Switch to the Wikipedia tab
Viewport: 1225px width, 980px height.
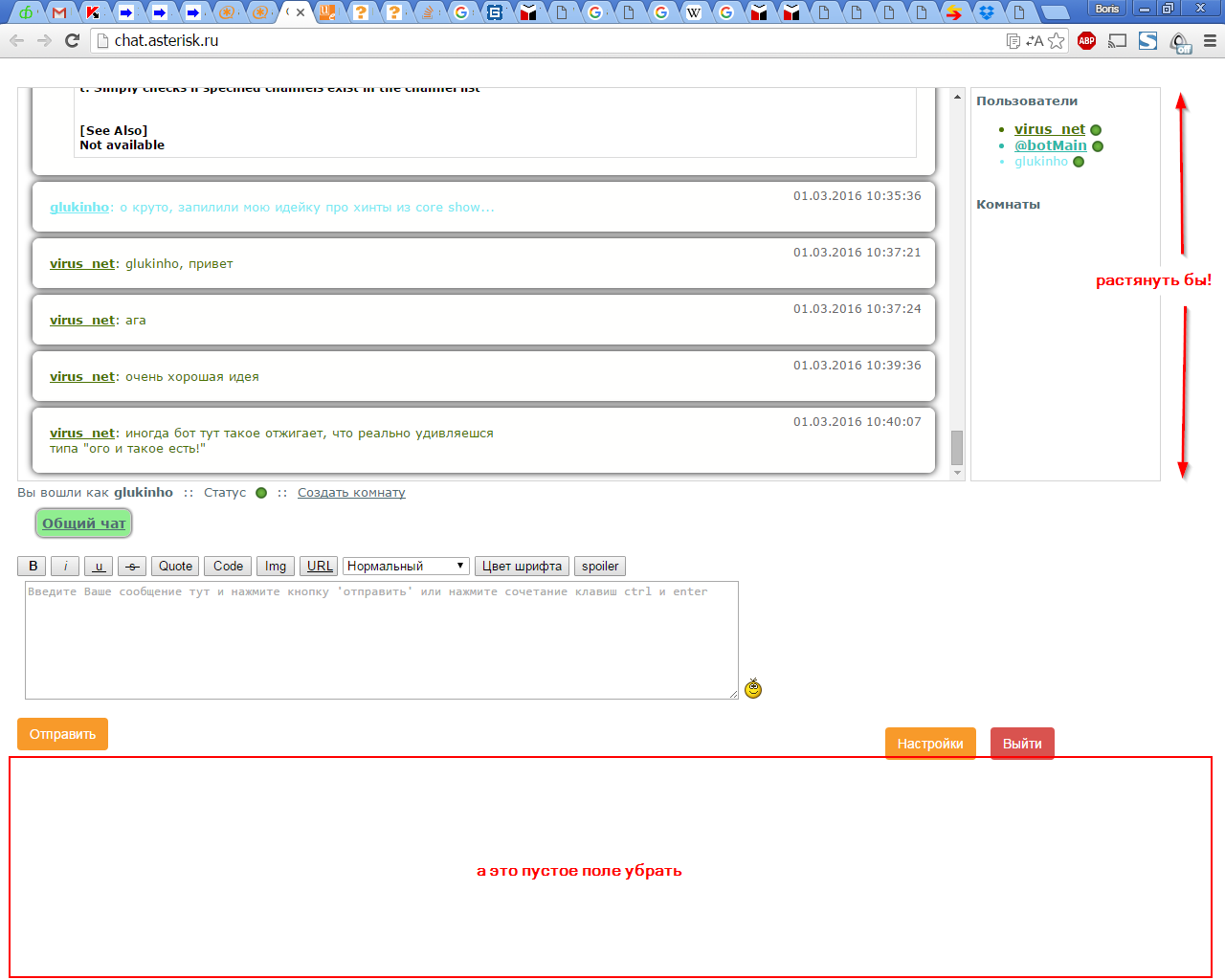pyautogui.click(x=694, y=12)
